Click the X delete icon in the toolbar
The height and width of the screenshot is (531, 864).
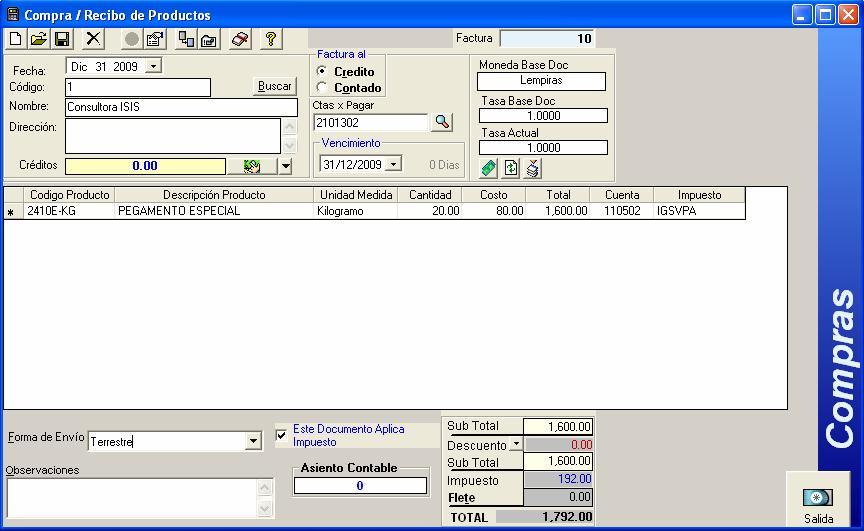click(x=93, y=39)
